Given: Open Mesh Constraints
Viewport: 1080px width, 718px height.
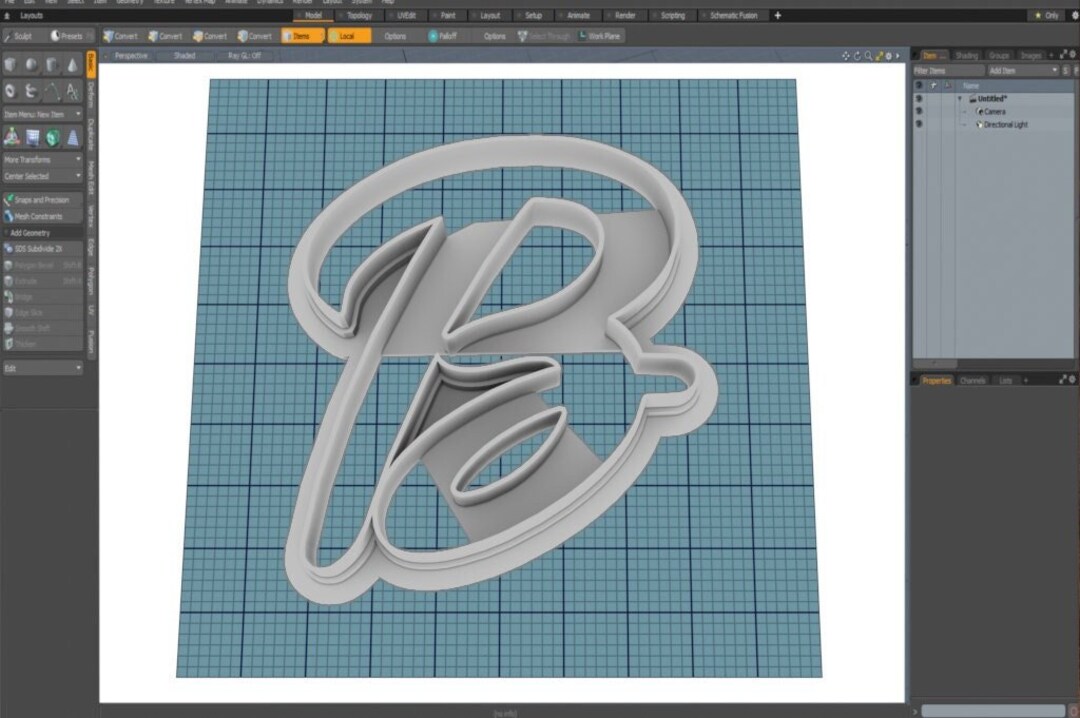Looking at the screenshot, I should tap(42, 216).
